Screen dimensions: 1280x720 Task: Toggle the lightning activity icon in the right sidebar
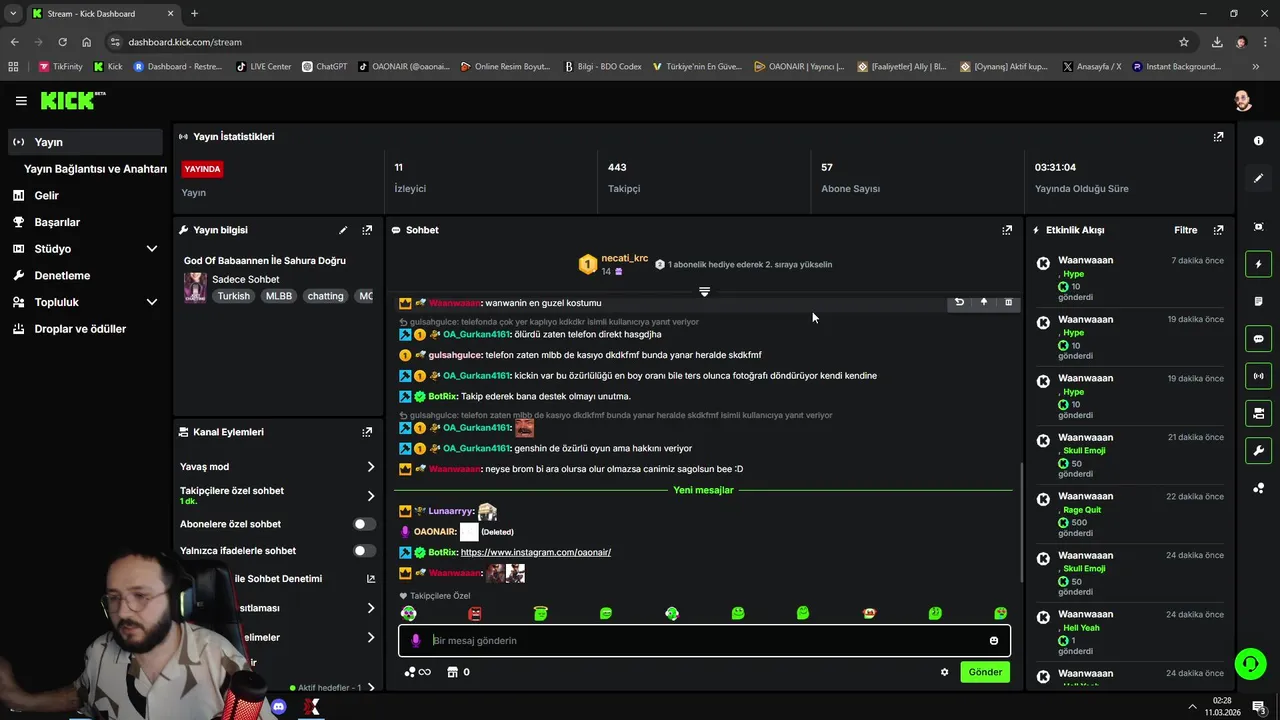pos(1258,264)
